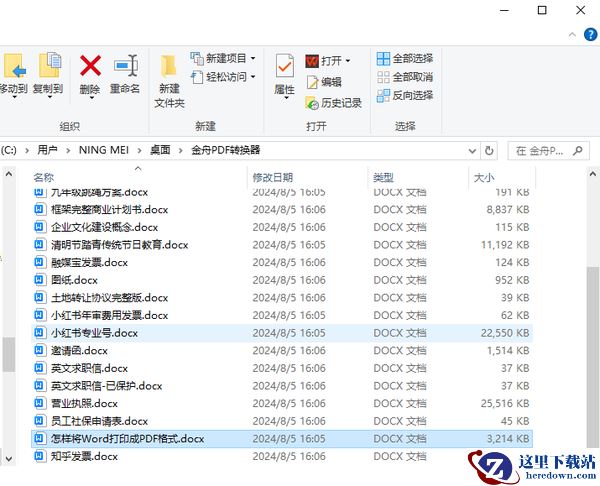
Task: Open the 删除 dropdown arrow
Action: [91, 97]
